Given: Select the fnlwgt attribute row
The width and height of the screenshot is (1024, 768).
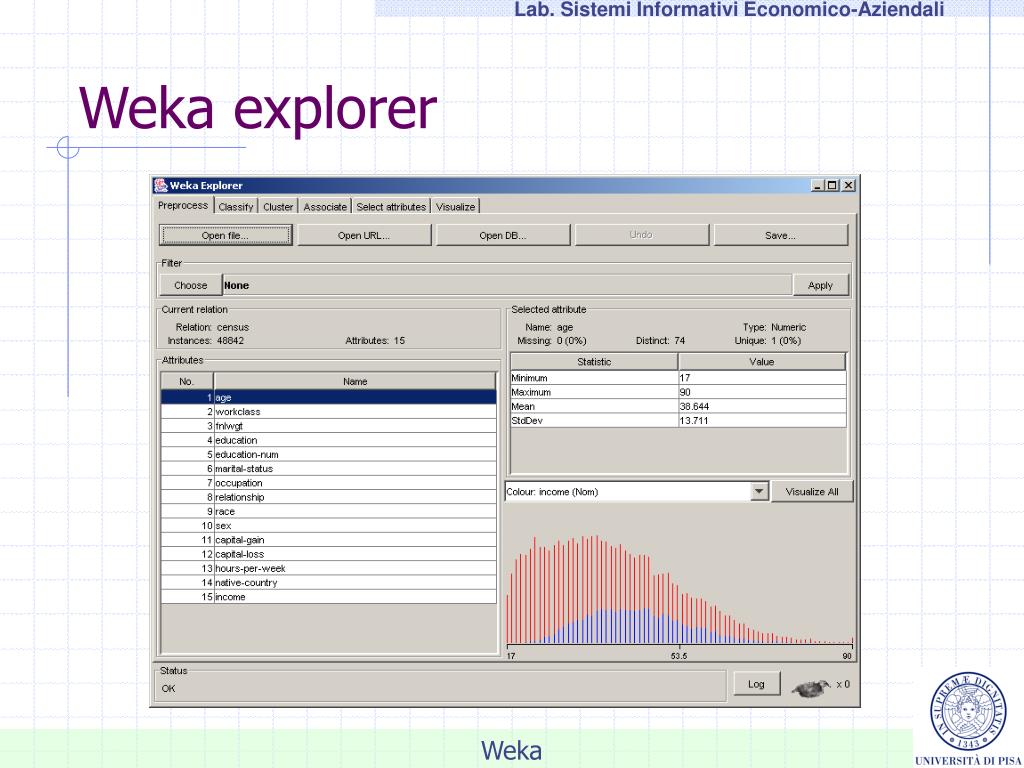Looking at the screenshot, I should [x=328, y=426].
